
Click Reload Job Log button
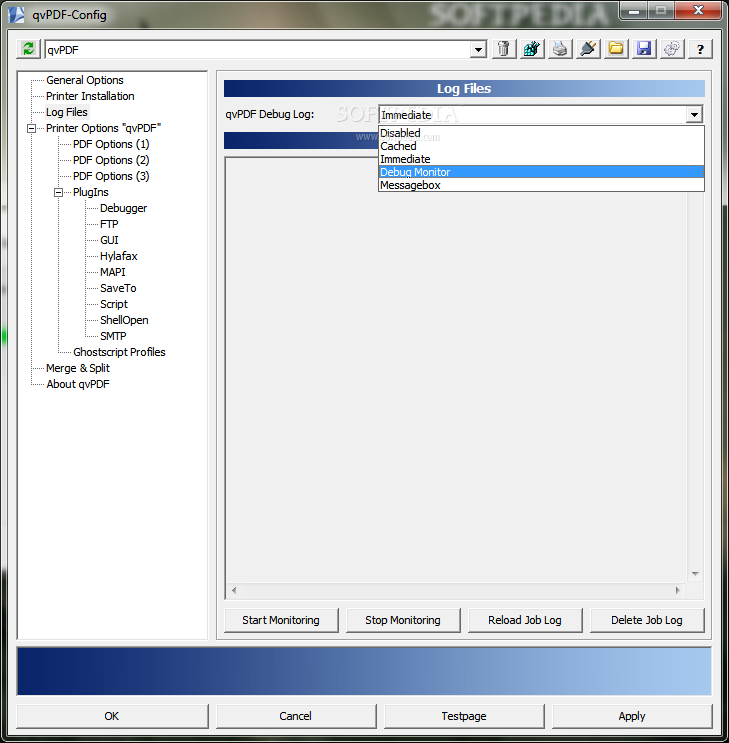click(525, 620)
